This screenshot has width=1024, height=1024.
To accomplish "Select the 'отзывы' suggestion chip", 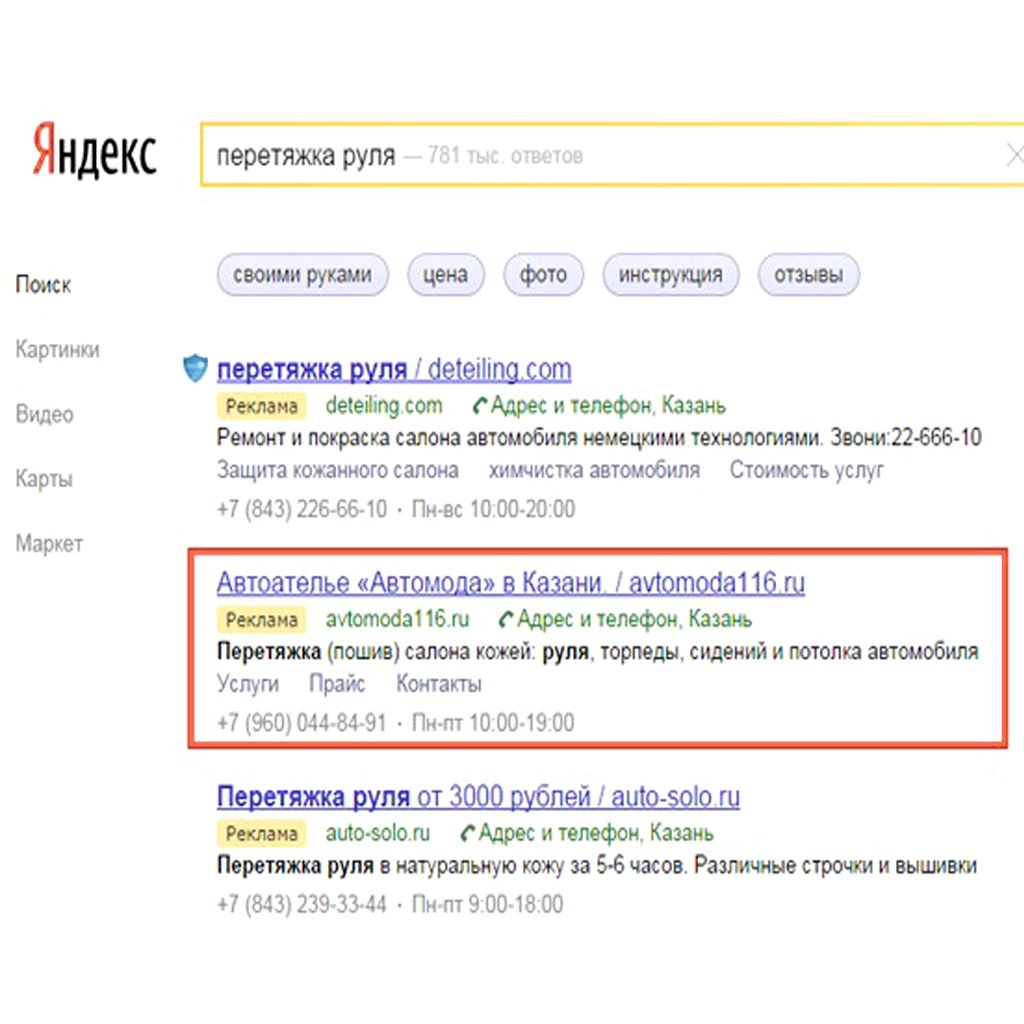I will (808, 275).
